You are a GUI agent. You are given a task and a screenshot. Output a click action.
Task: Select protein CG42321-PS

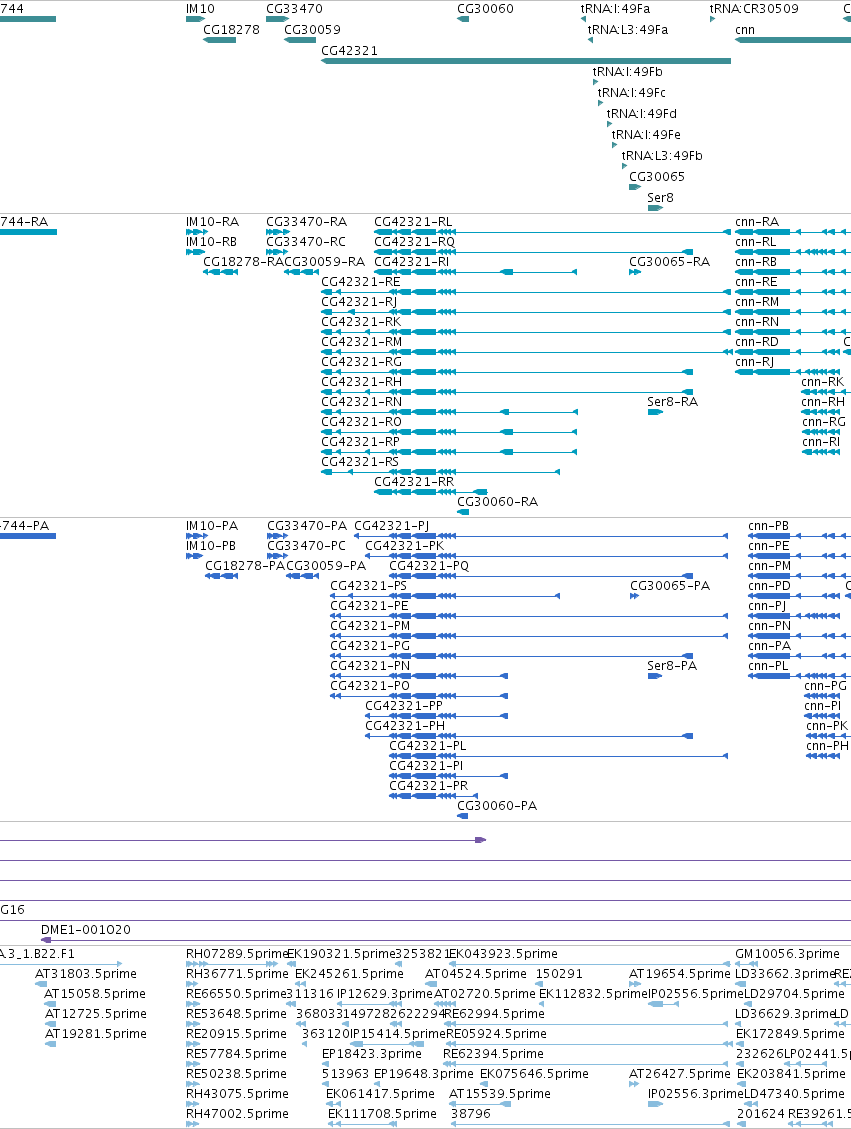coord(369,585)
